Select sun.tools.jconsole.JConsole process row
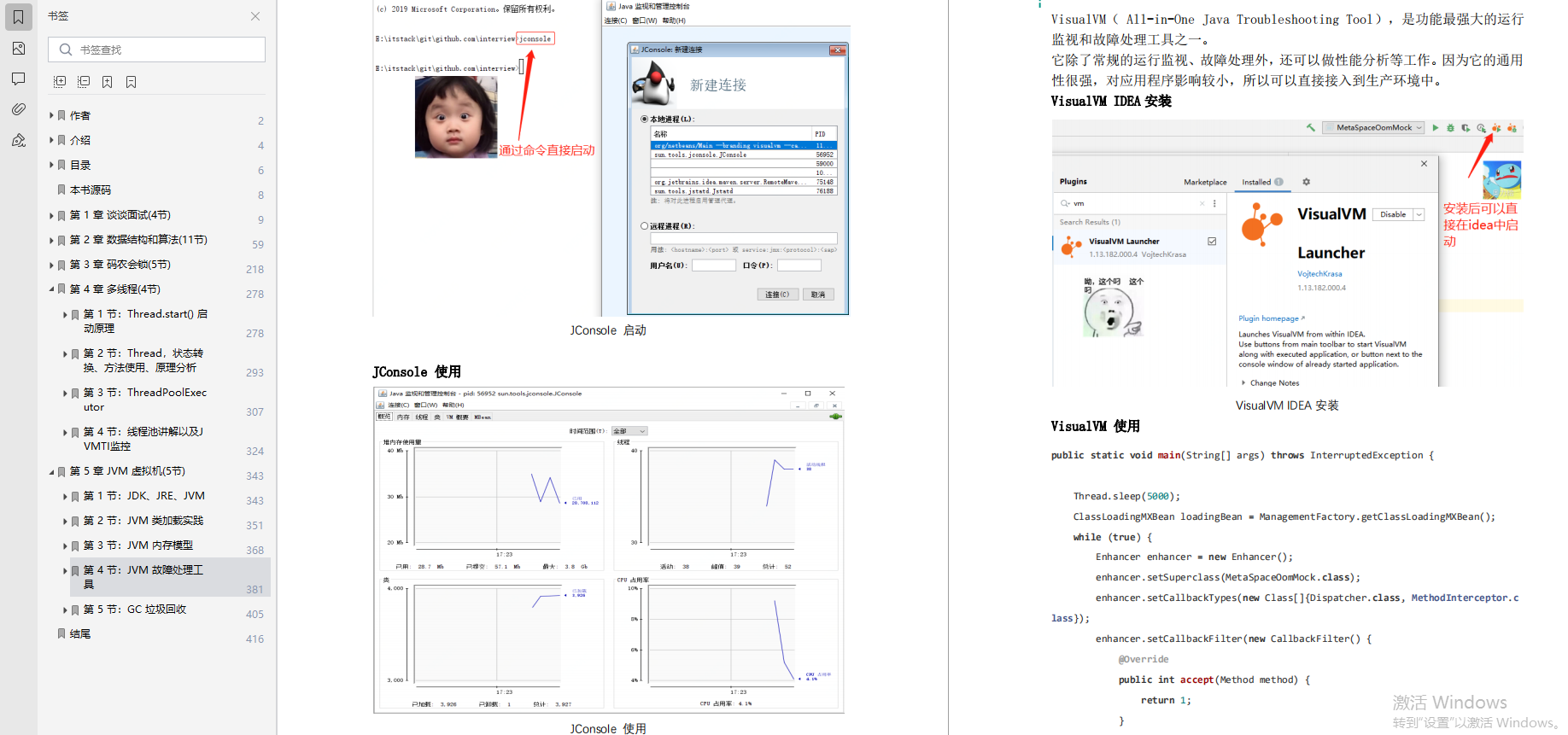The image size is (1568, 735). click(743, 155)
